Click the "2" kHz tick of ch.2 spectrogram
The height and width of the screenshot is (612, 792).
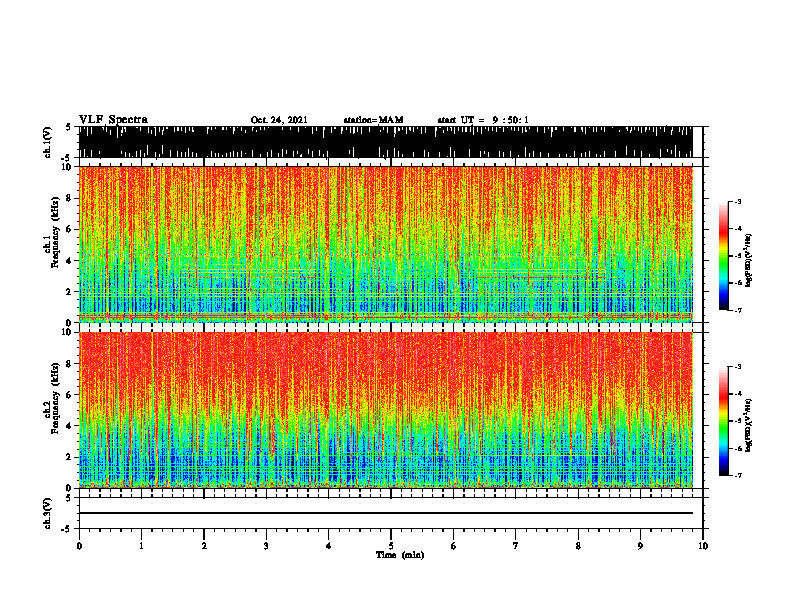(69, 457)
